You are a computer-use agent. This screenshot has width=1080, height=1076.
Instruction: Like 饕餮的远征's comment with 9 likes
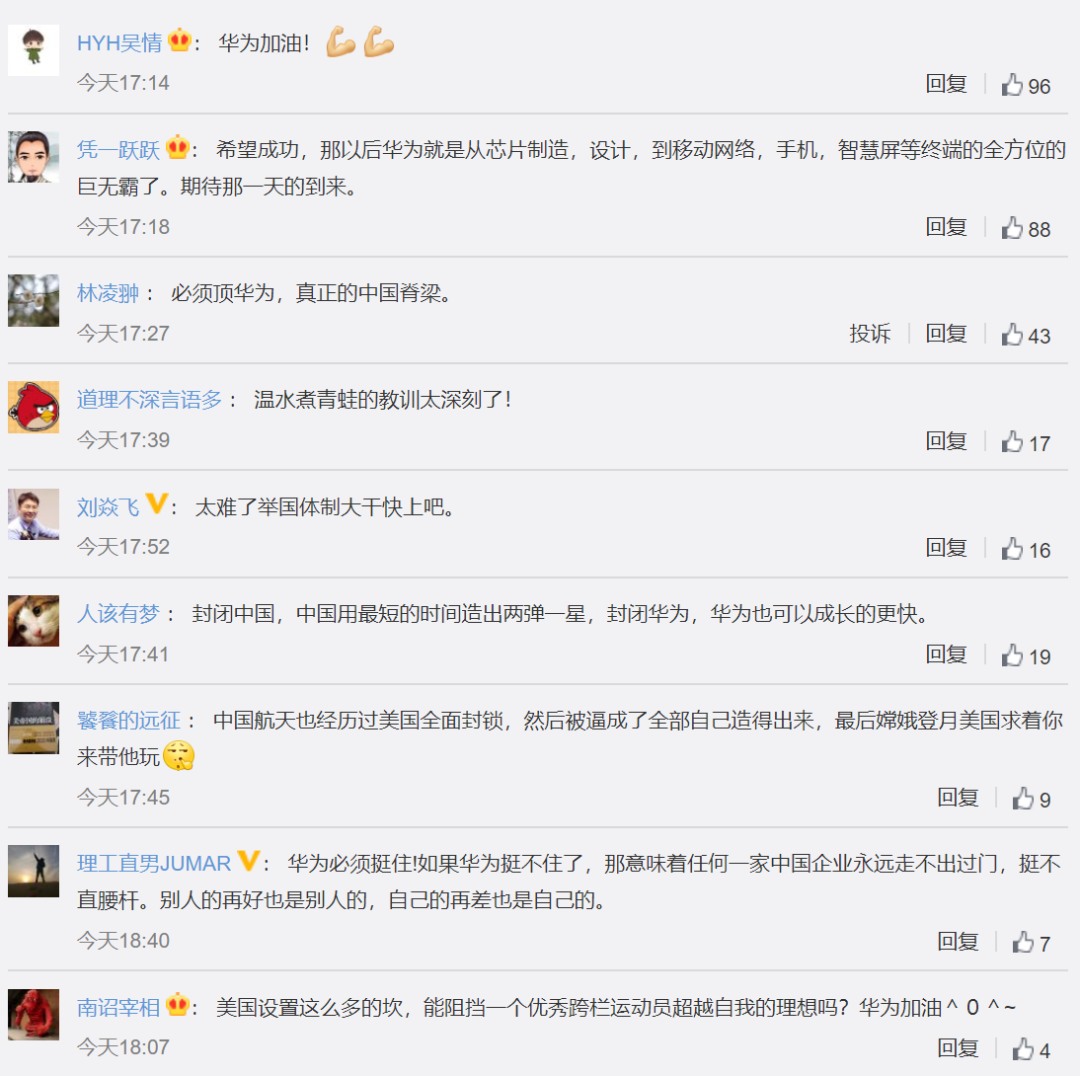tap(1031, 799)
